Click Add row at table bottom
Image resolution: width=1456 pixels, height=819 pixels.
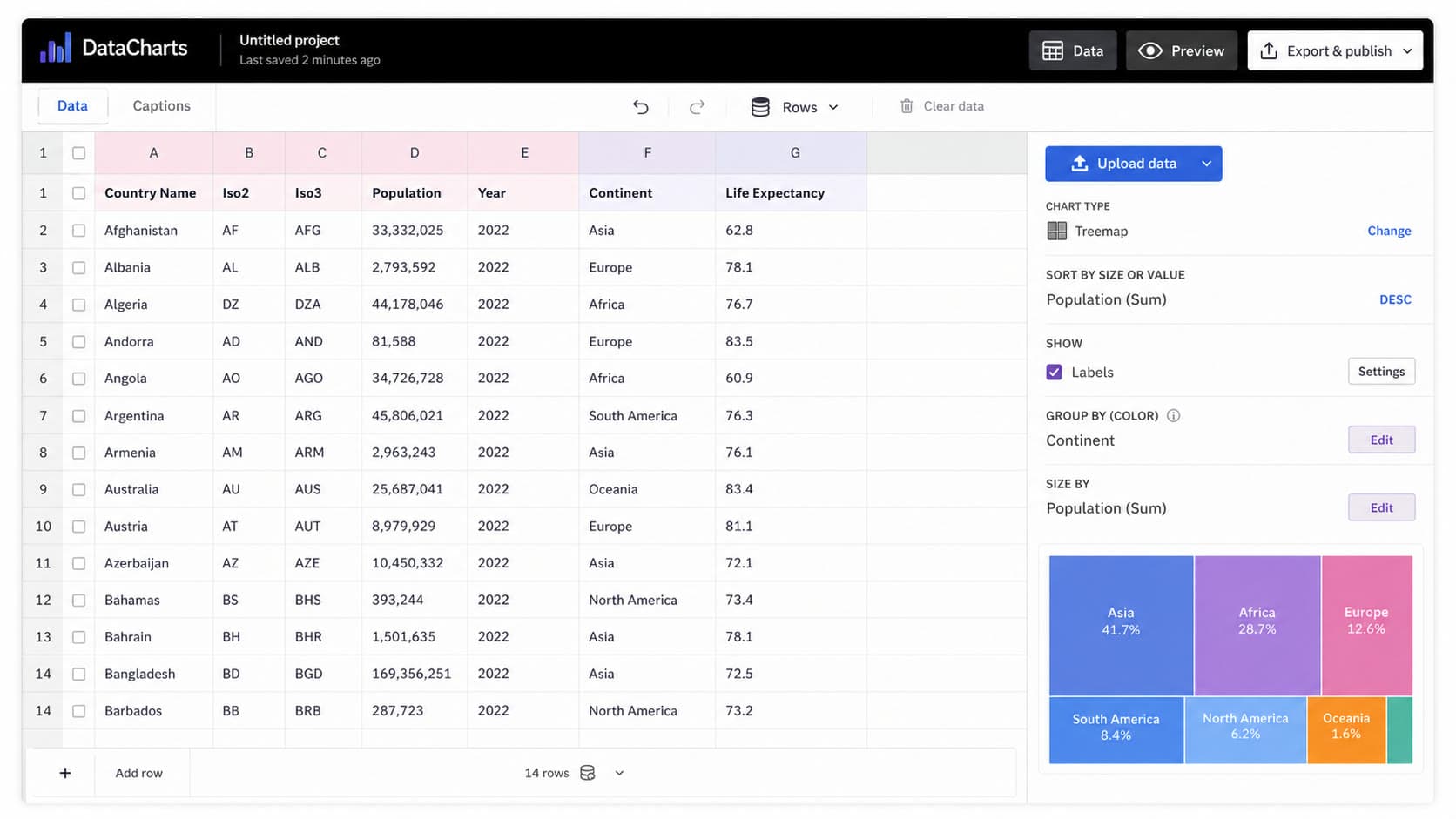coord(139,773)
